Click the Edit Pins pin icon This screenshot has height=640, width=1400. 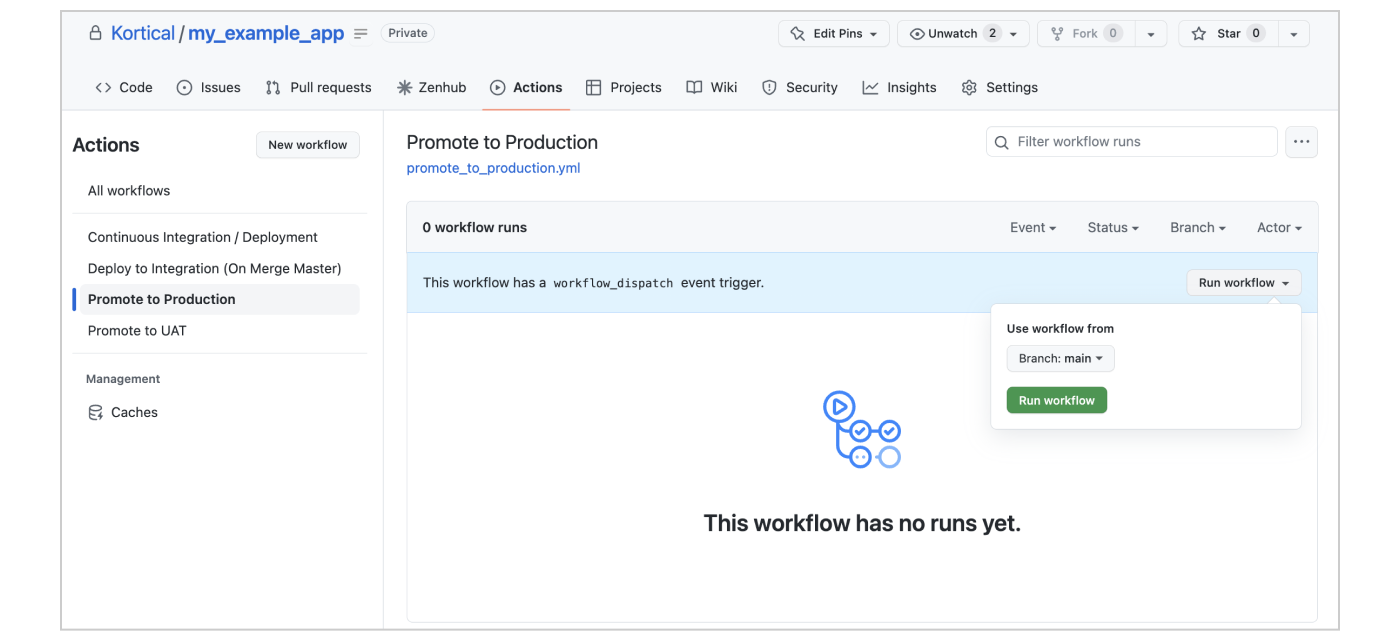[796, 33]
